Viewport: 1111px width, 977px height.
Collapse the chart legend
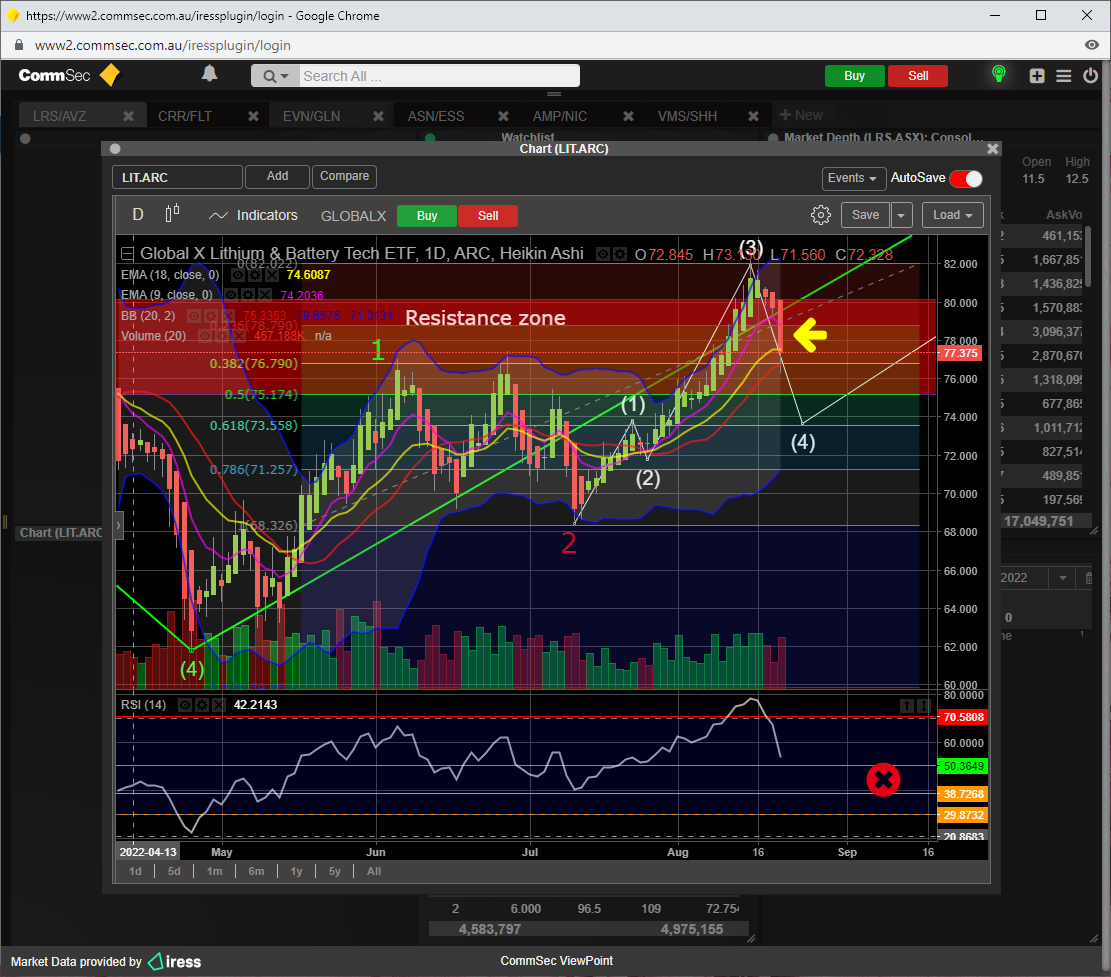pyautogui.click(x=128, y=254)
